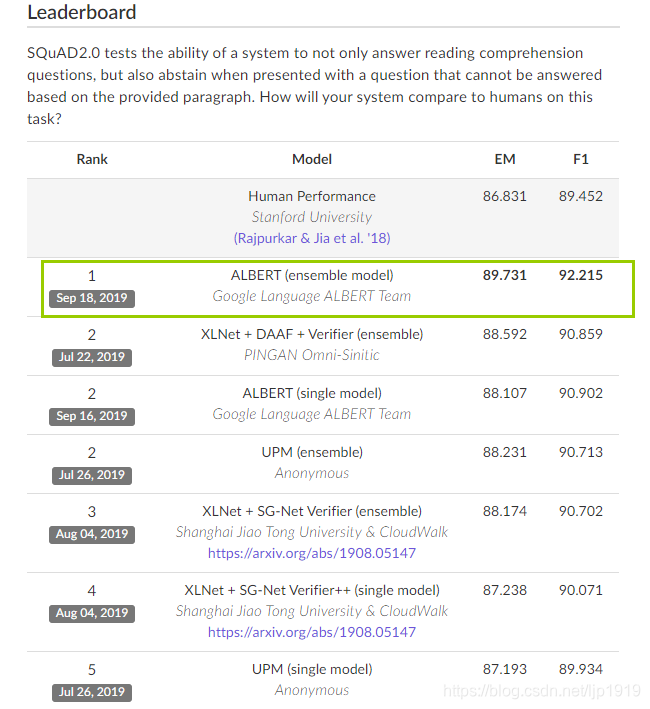Select ALBERT (single model) entry
Image resolution: width=650 pixels, height=709 pixels.
pos(312,393)
